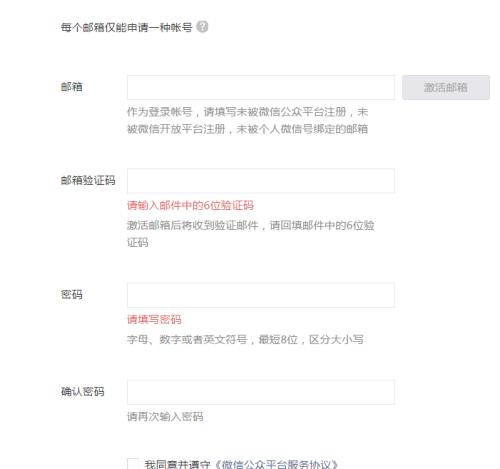Click the 激活邮箱后将收到验证邮件 hint text
Image resolution: width=500 pixels, height=469 pixels.
(x=250, y=234)
